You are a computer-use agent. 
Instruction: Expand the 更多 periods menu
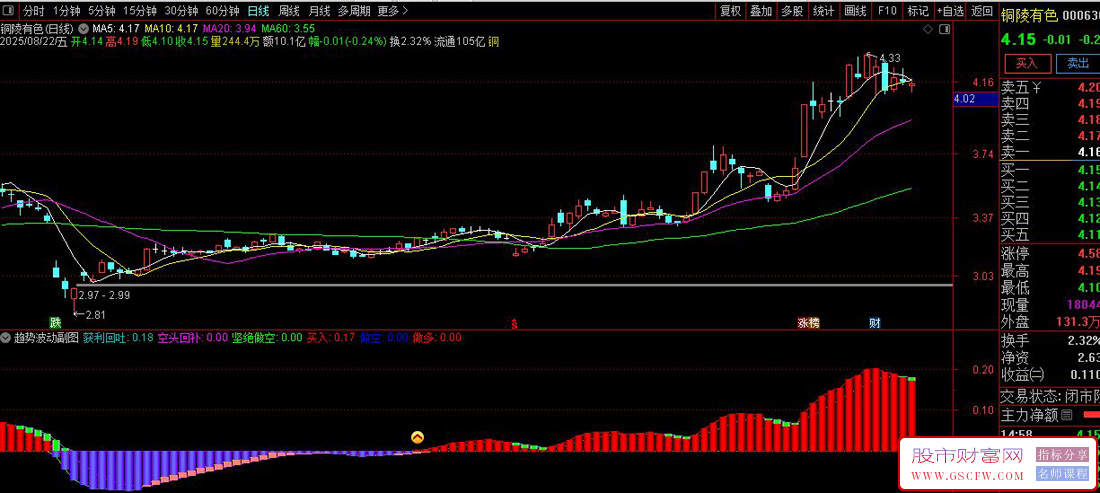tap(392, 11)
